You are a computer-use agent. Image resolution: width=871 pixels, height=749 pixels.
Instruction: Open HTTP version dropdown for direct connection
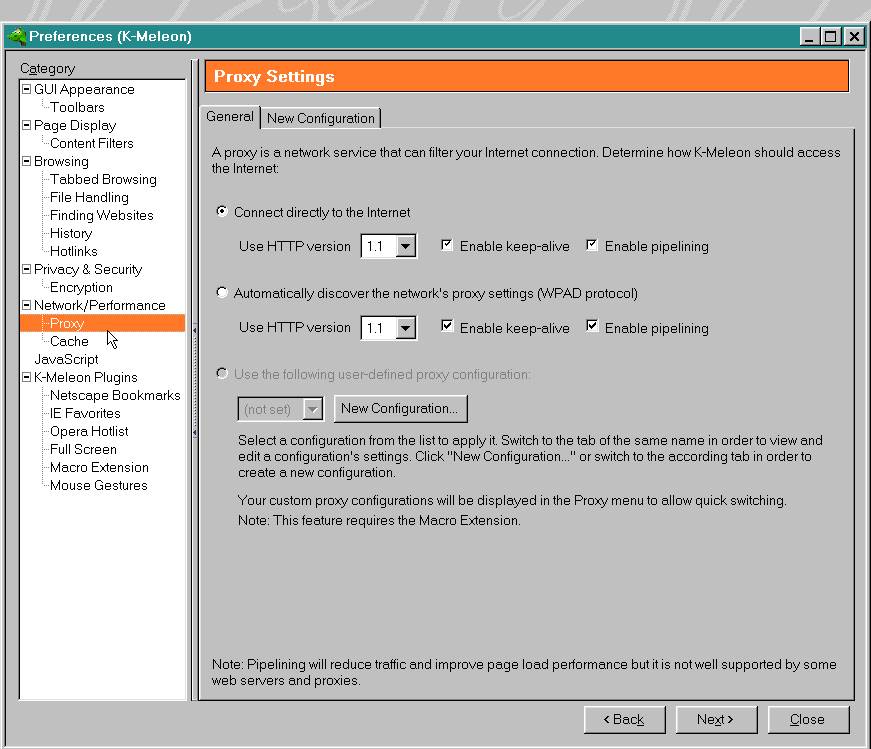[405, 247]
